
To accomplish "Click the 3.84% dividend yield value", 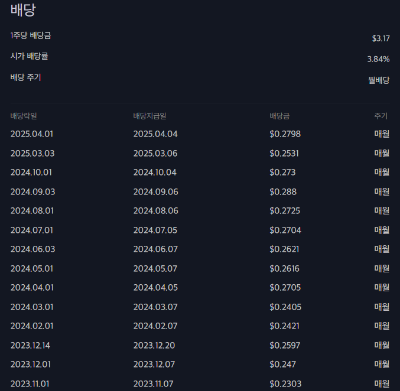I will [x=378, y=59].
